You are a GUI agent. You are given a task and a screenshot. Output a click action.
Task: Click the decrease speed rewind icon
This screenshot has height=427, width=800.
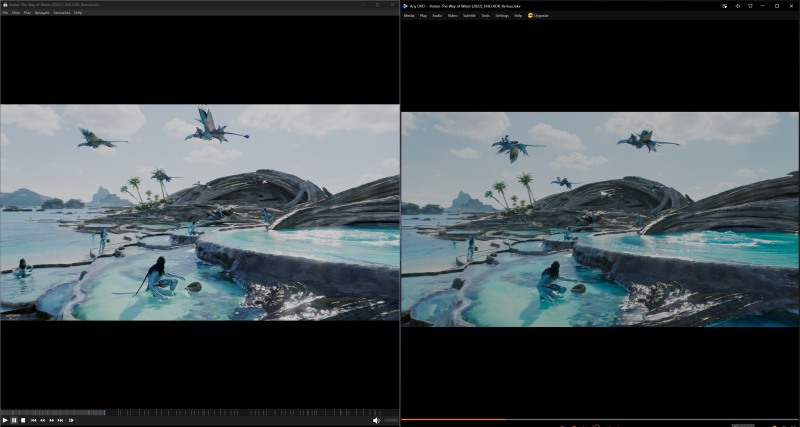42,421
